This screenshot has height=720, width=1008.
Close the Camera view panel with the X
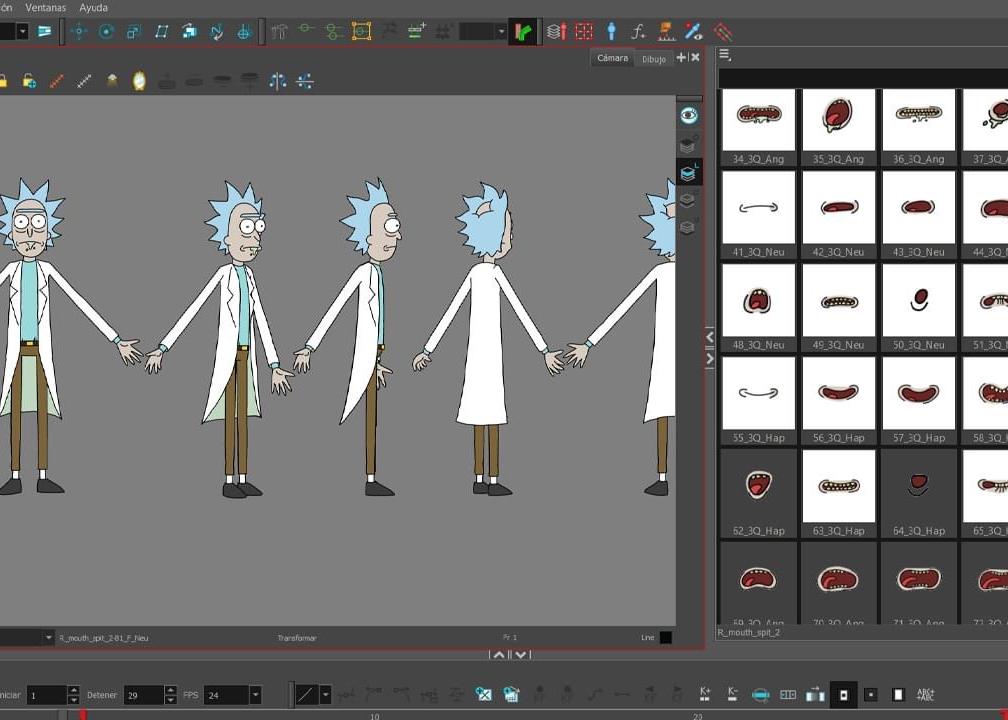[695, 57]
